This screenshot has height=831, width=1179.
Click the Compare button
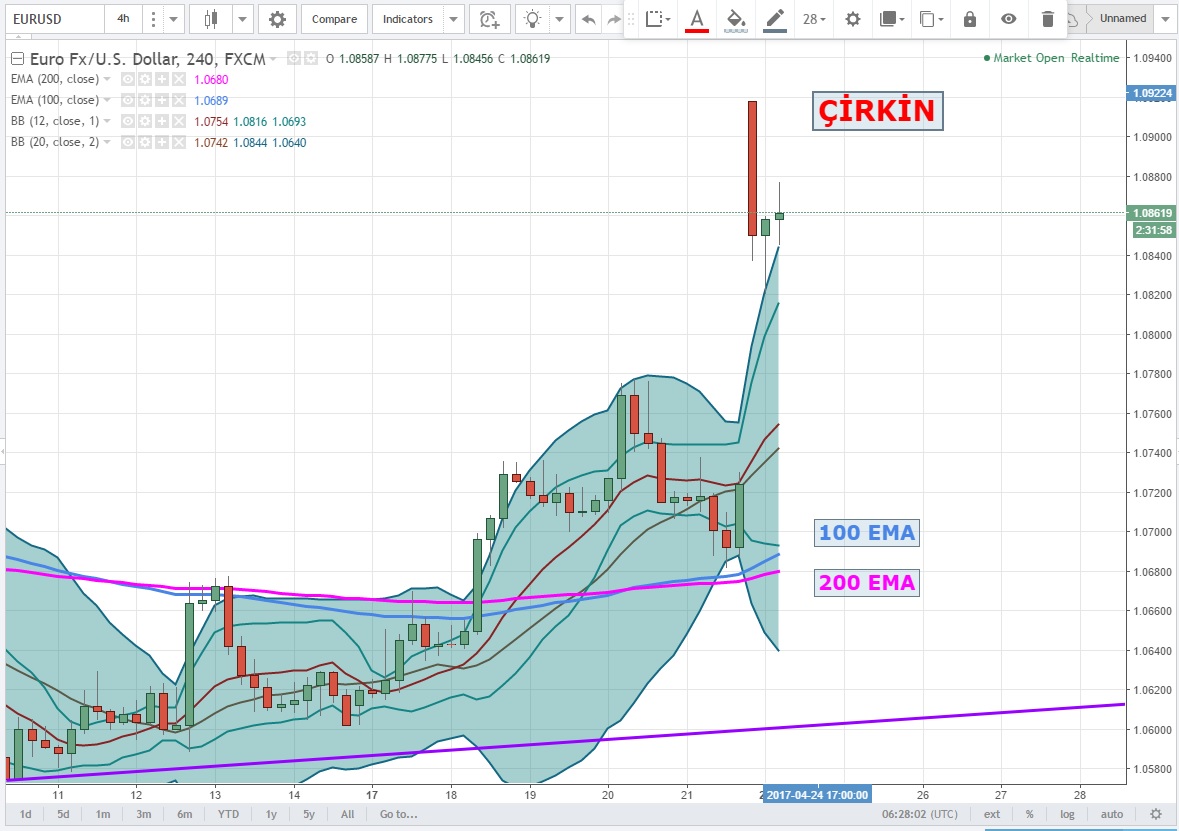pyautogui.click(x=334, y=19)
